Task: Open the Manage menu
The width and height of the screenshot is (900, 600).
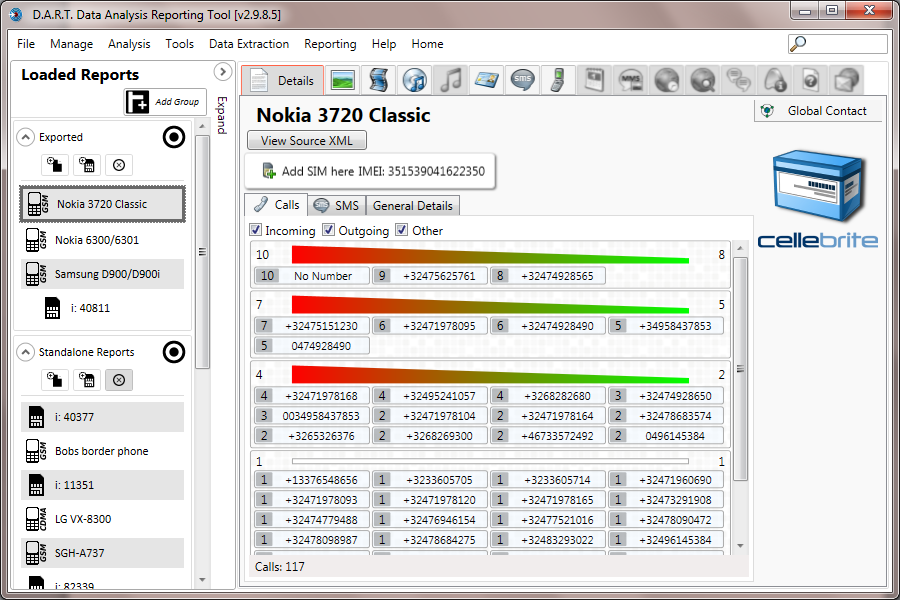Action: (x=71, y=44)
